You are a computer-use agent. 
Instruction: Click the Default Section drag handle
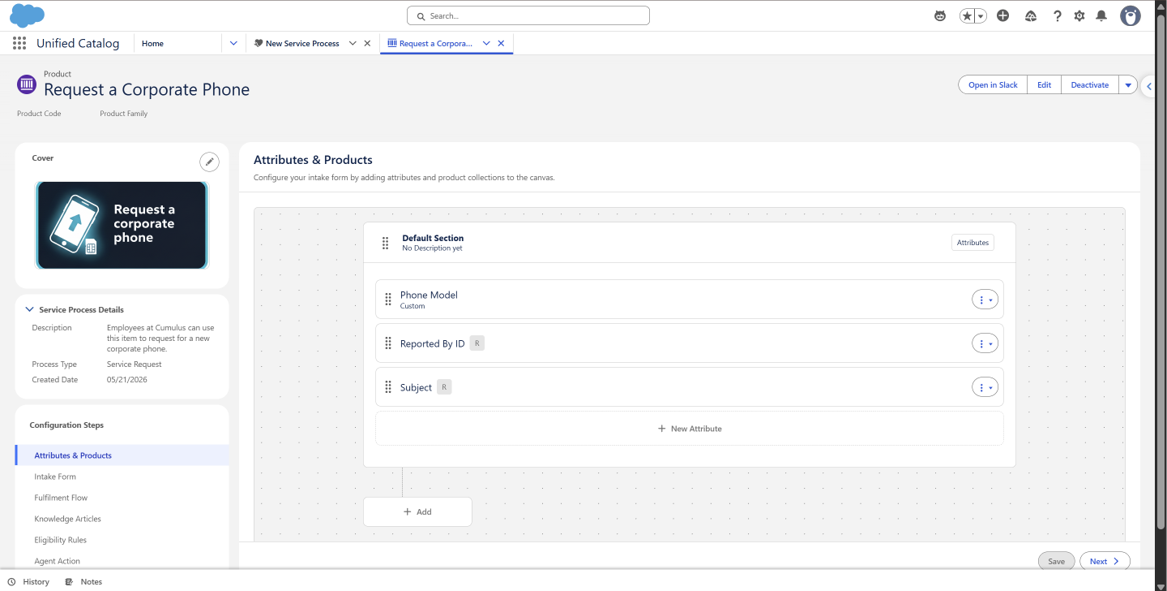pos(386,243)
